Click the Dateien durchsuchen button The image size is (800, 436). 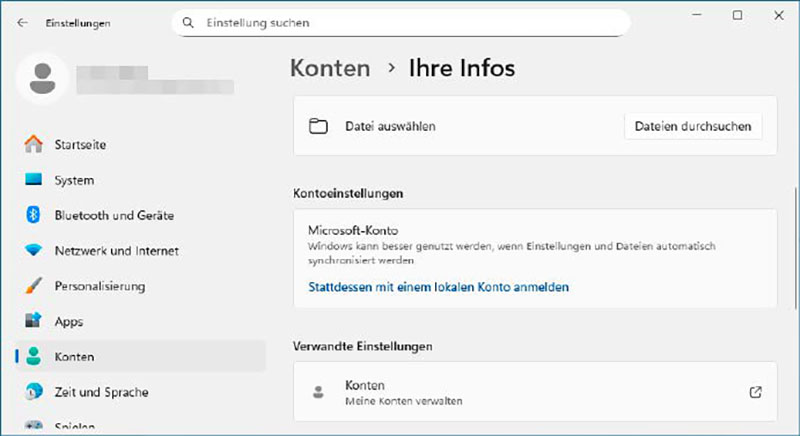(693, 126)
